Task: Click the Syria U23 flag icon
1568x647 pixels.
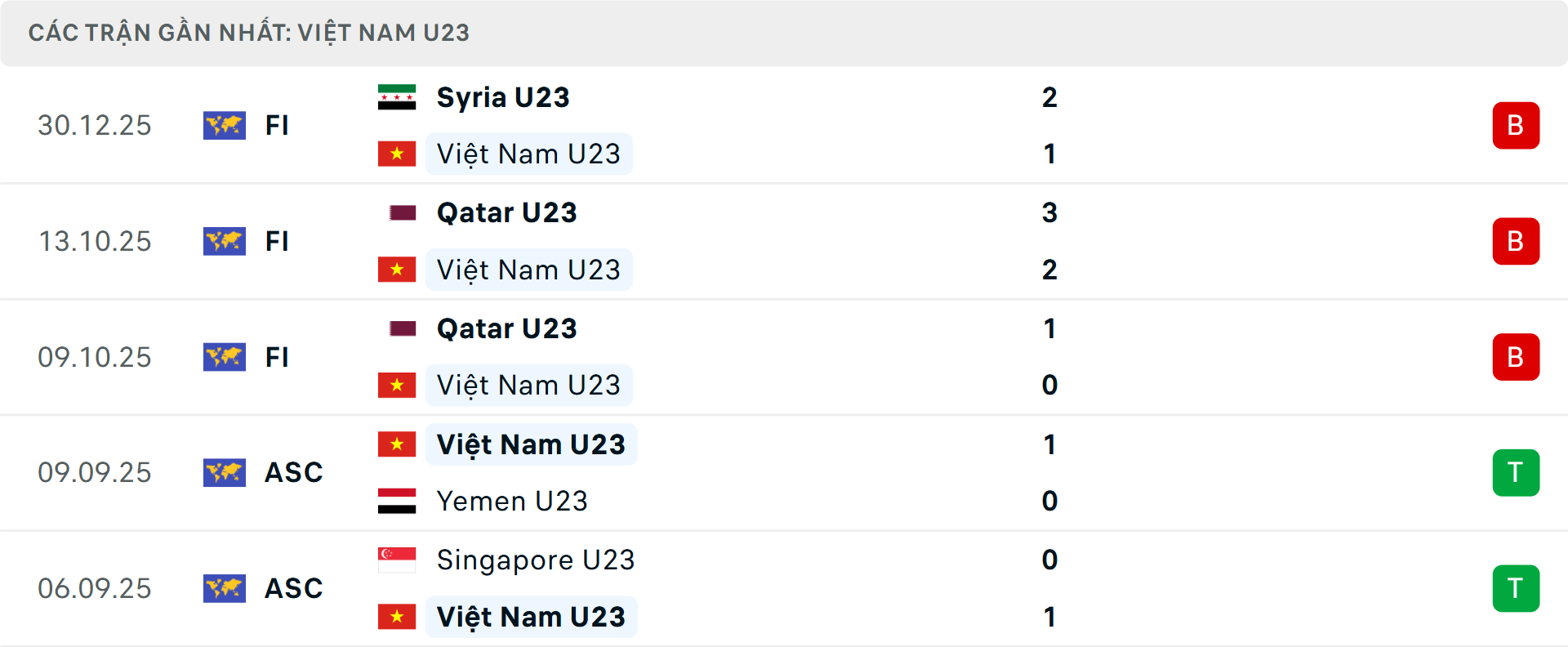Action: (x=398, y=95)
